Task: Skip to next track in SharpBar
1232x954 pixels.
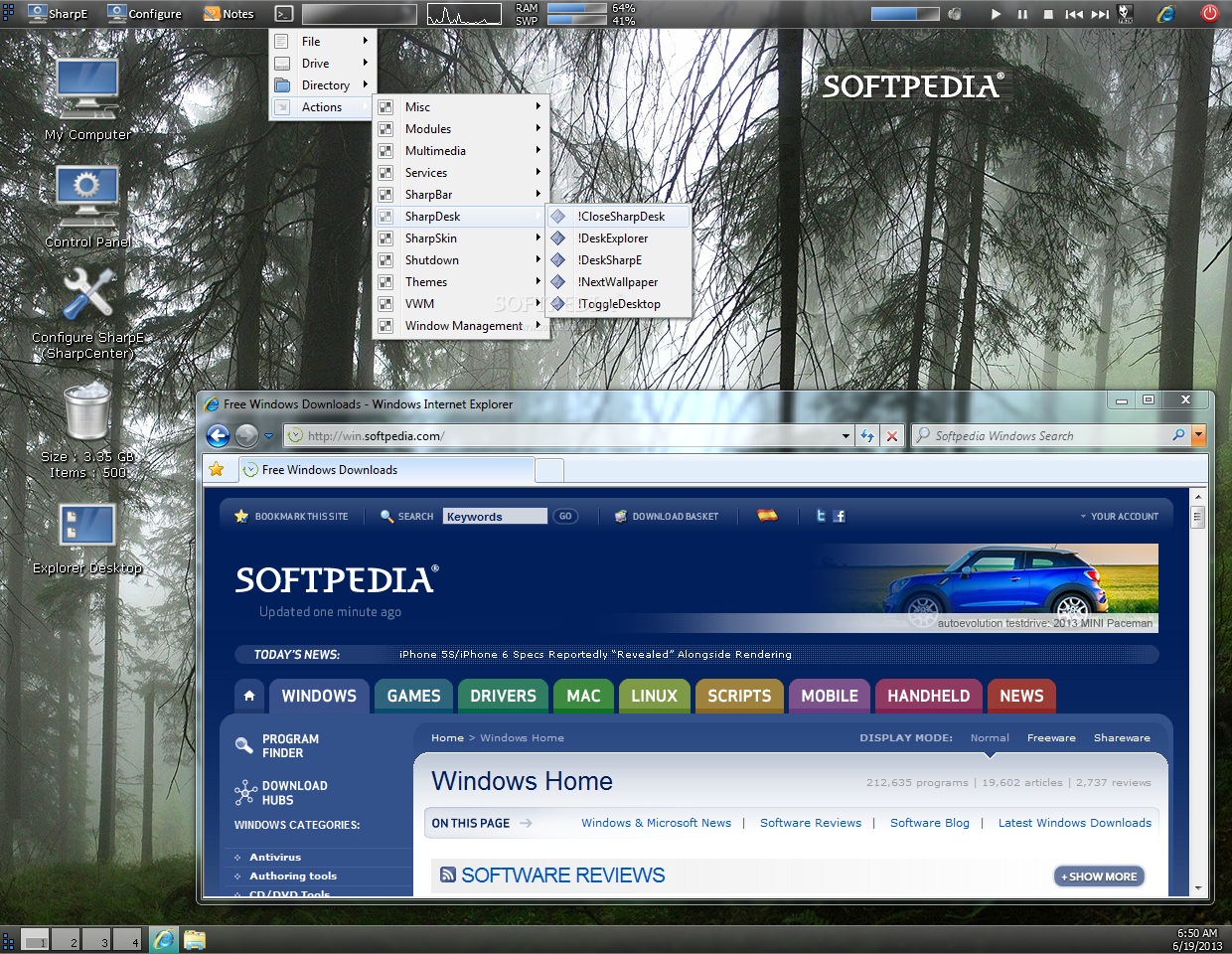Action: pyautogui.click(x=1100, y=14)
